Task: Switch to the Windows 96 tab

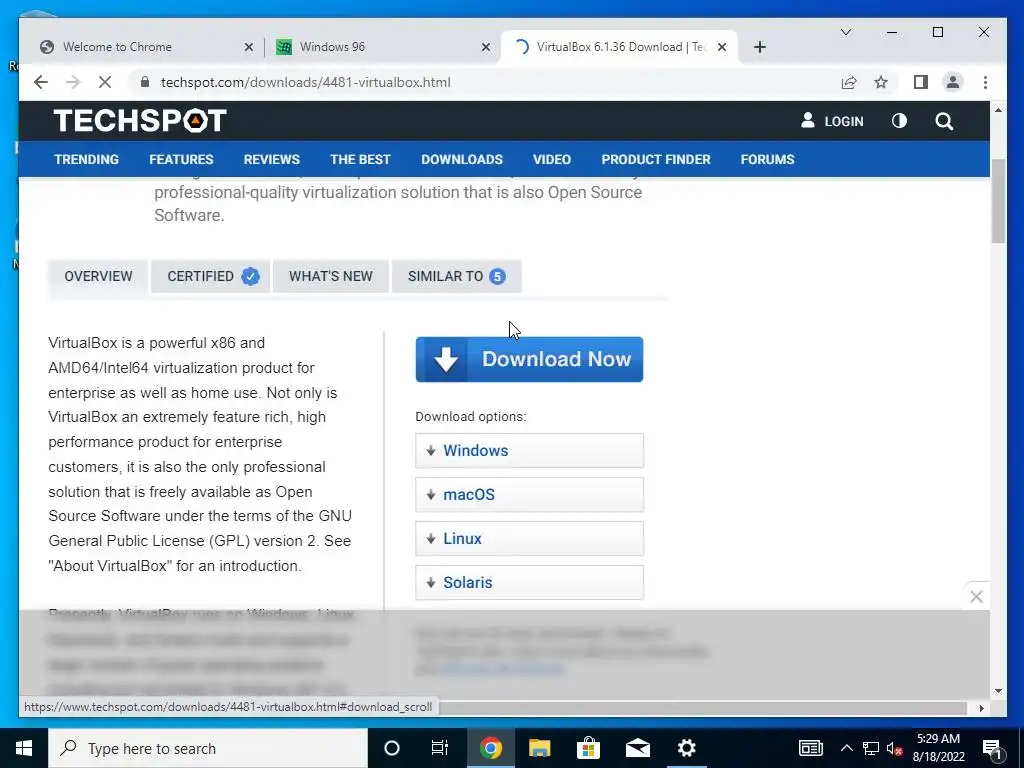Action: coord(382,47)
